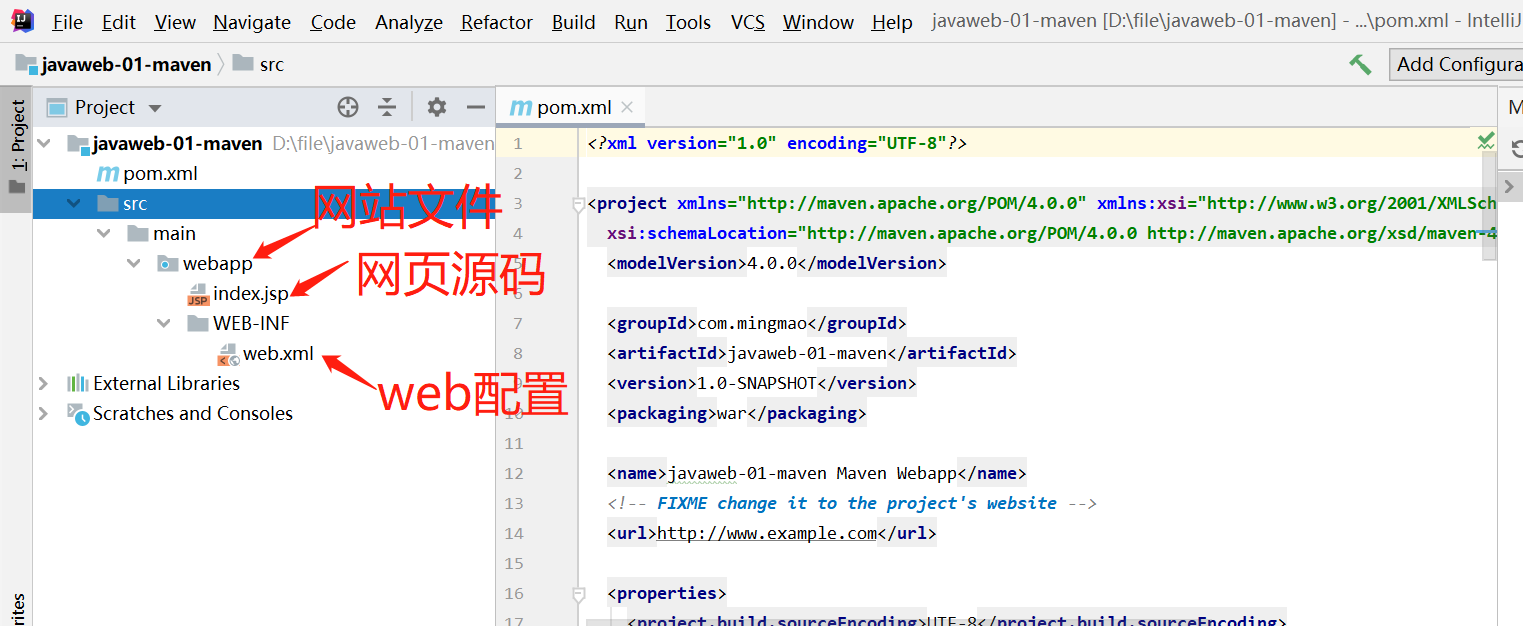Click the fold toggle at line 16 properties

coord(578,594)
